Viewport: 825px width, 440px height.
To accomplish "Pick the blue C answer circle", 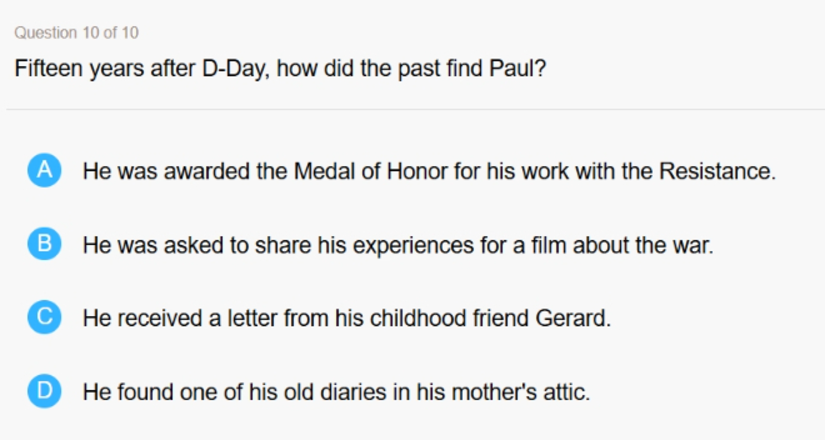I will click(44, 317).
